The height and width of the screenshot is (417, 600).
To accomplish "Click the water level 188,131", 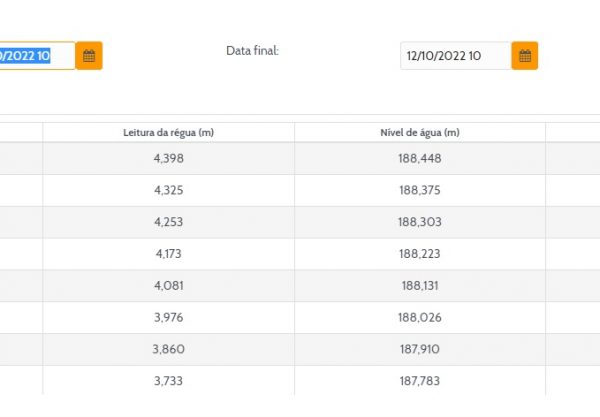I will 419,286.
